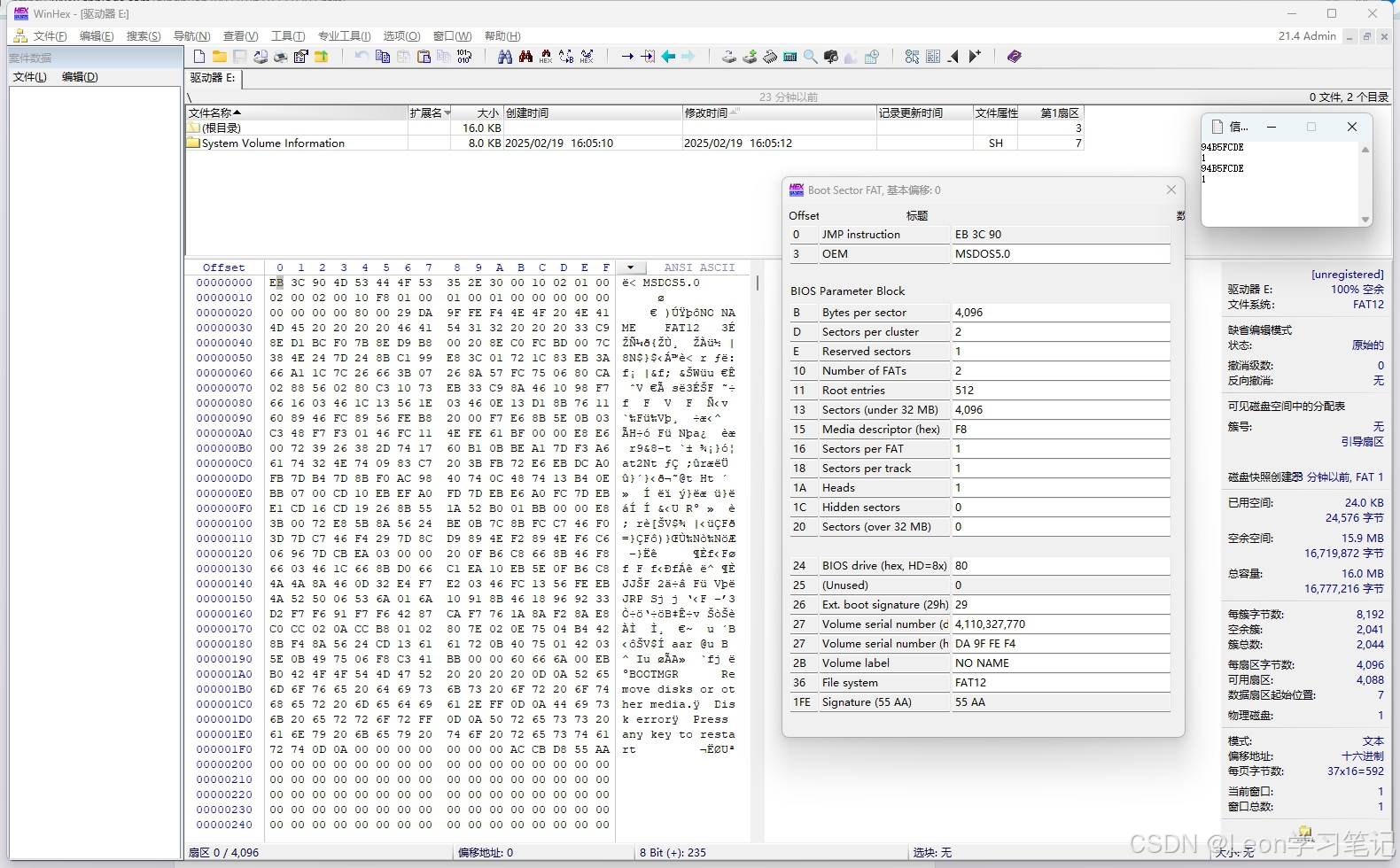Image resolution: width=1400 pixels, height=868 pixels.
Task: Click offset 00000010 in hex offset column
Action: click(x=224, y=298)
